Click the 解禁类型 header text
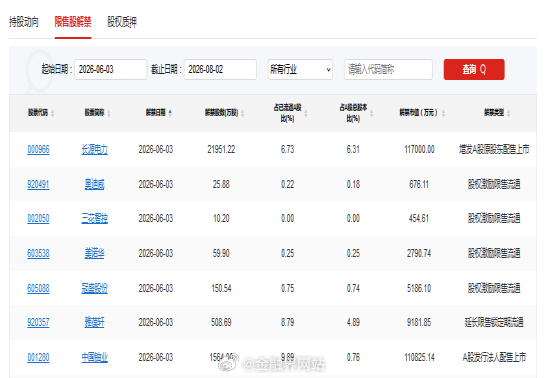Image resolution: width=547 pixels, height=378 pixels. click(x=494, y=113)
